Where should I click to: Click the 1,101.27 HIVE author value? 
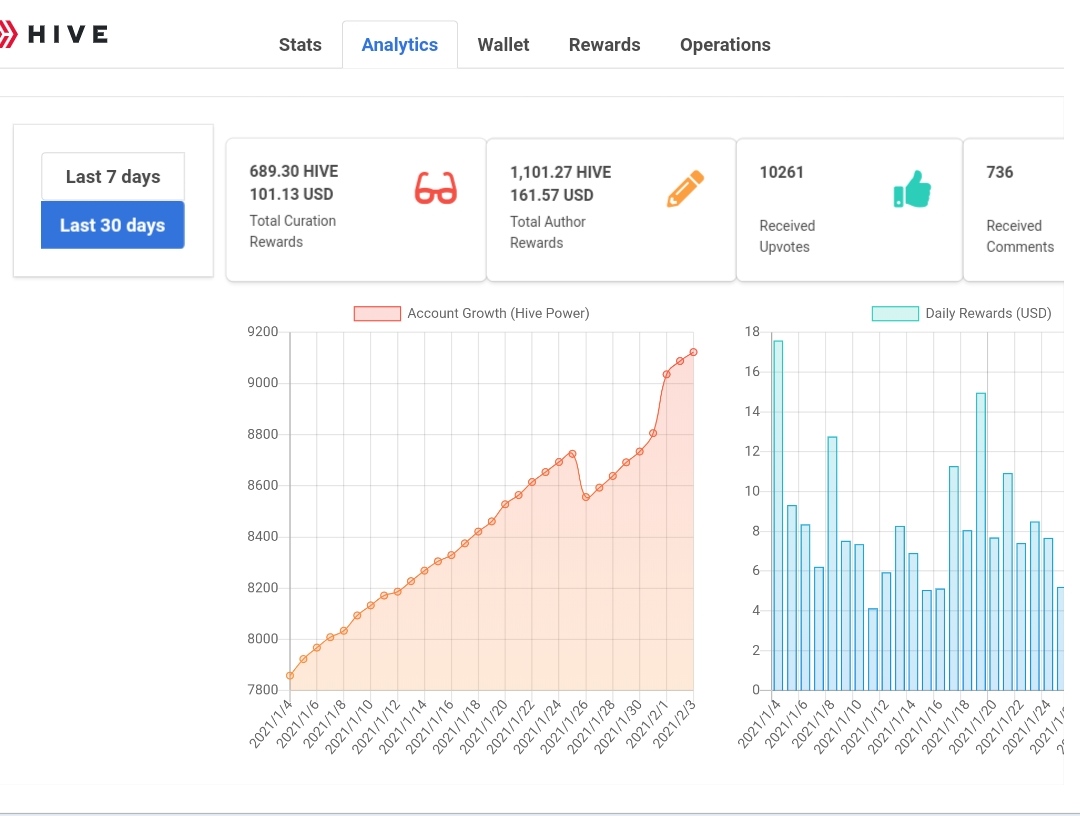pyautogui.click(x=561, y=172)
